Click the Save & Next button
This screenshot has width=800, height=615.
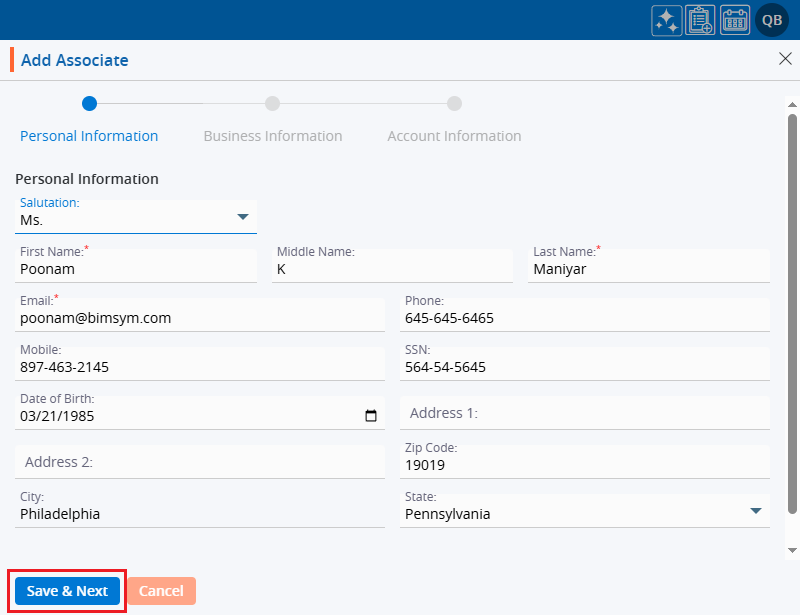click(67, 591)
